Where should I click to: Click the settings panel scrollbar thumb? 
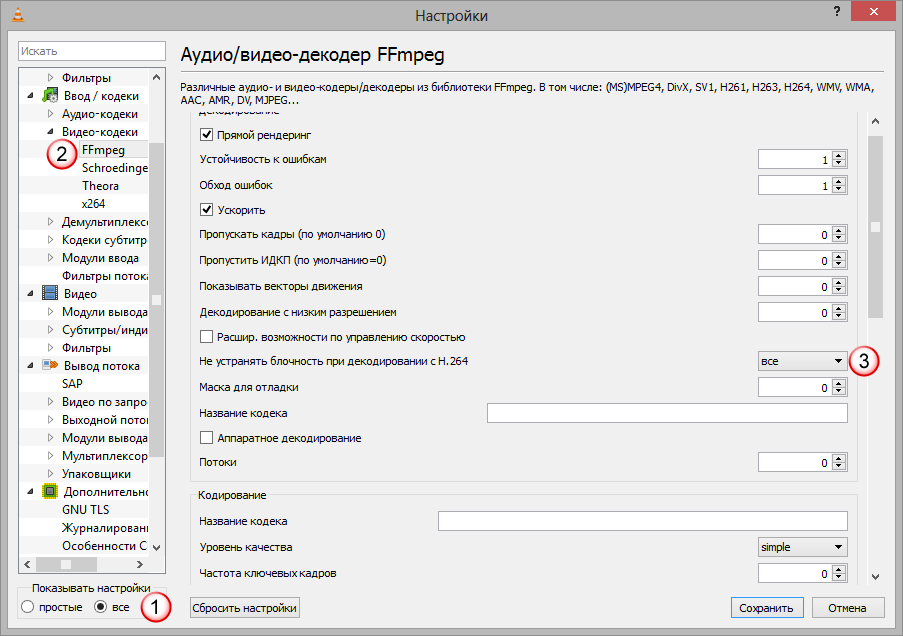click(875, 227)
